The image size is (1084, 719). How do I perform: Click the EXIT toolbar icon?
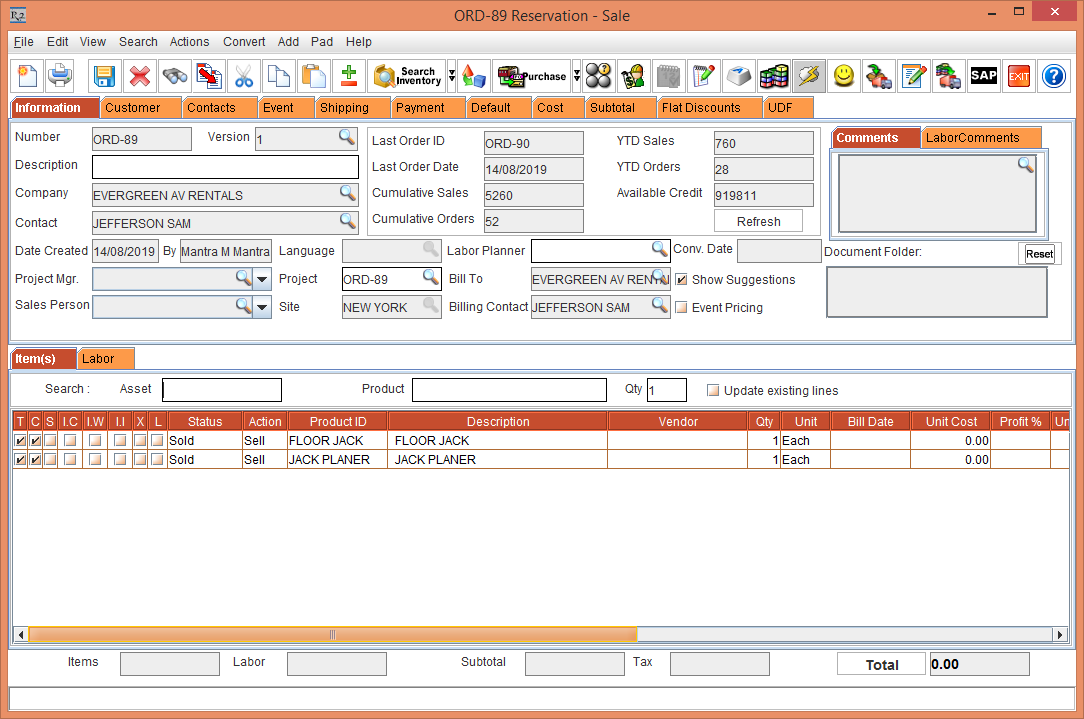[1018, 76]
